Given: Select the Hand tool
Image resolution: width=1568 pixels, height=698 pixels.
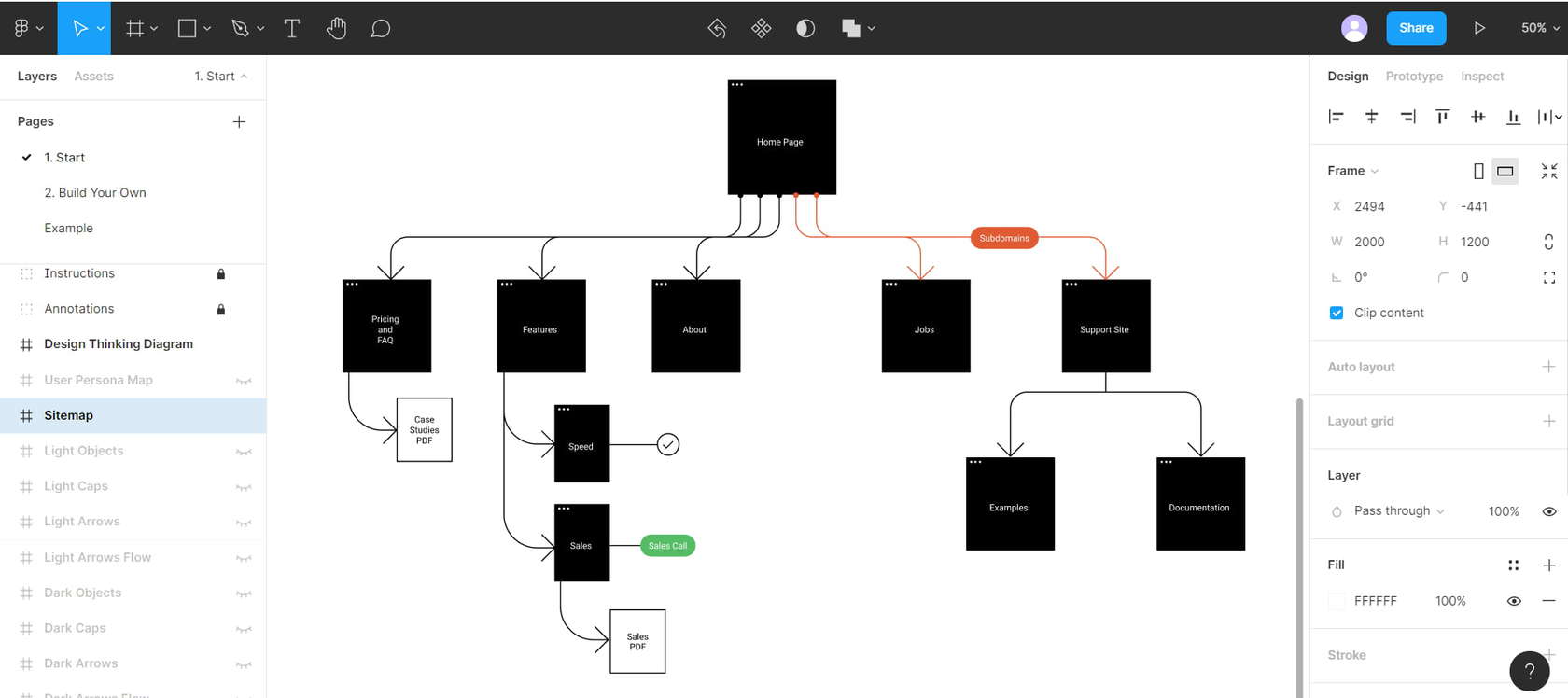Looking at the screenshot, I should coord(336,29).
